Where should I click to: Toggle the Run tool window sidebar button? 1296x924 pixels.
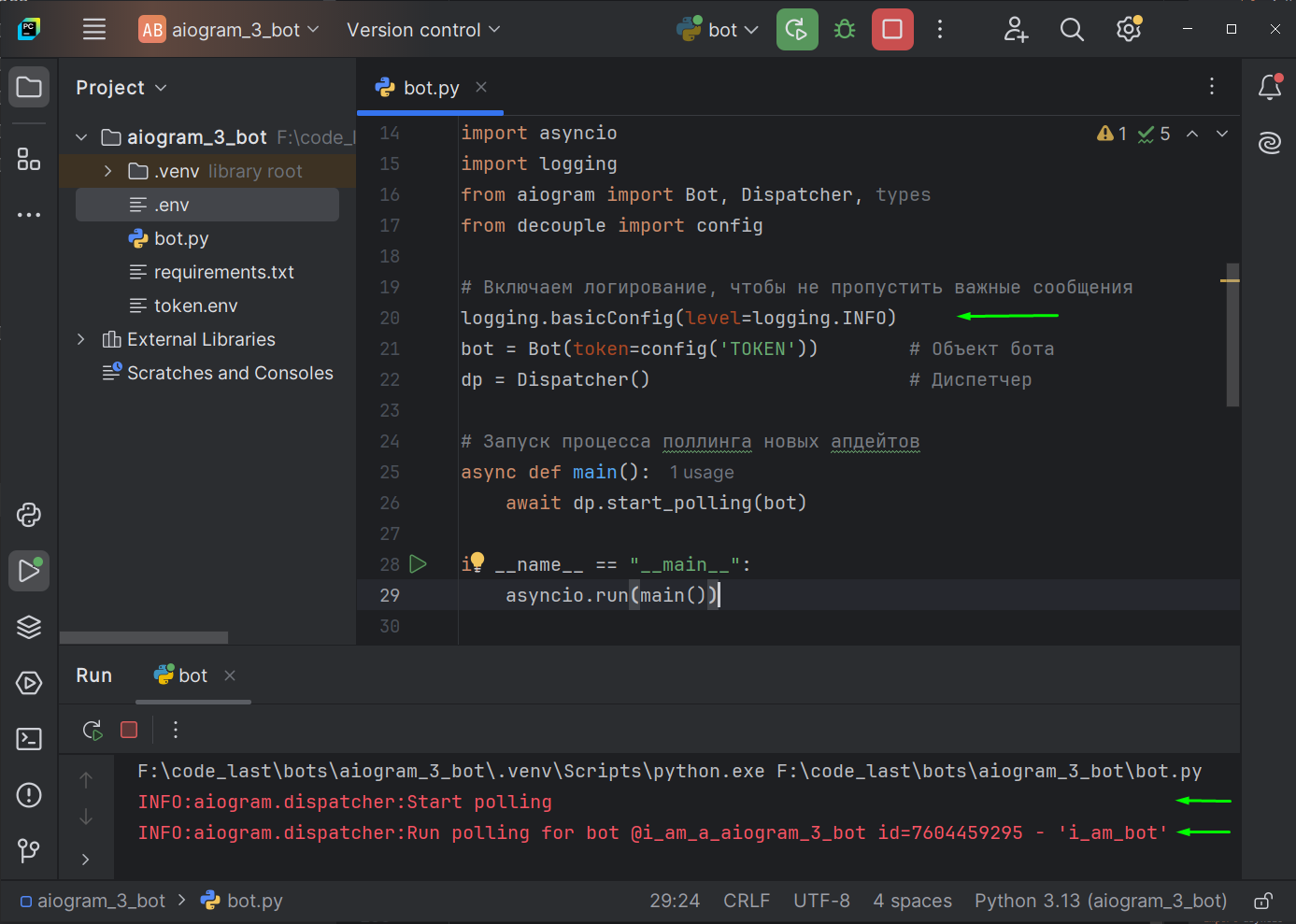pyautogui.click(x=29, y=571)
